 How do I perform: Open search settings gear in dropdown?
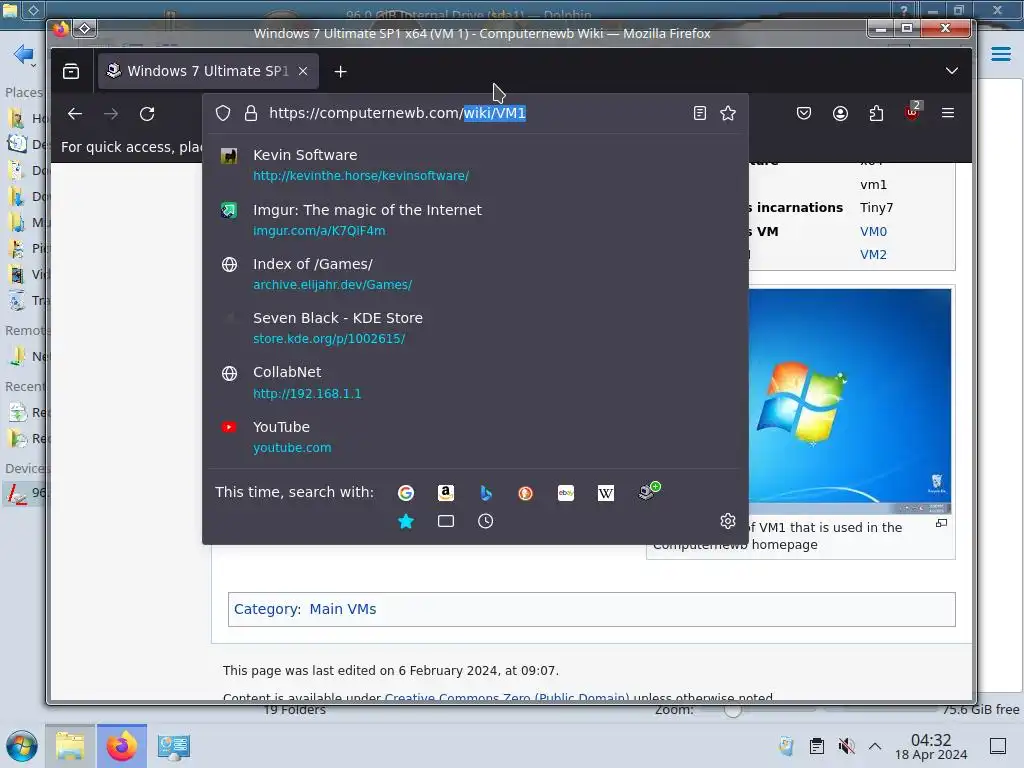coord(728,520)
